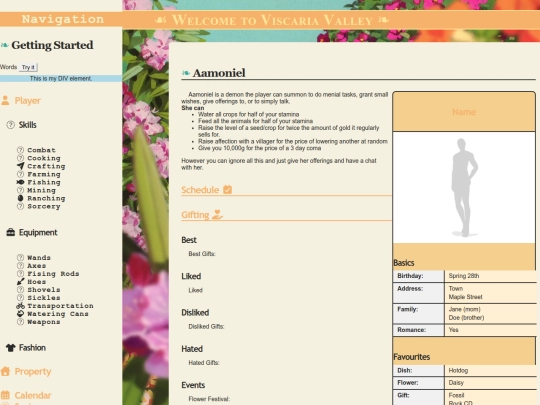Click the Basics section header
The height and width of the screenshot is (405, 540).
click(x=404, y=263)
